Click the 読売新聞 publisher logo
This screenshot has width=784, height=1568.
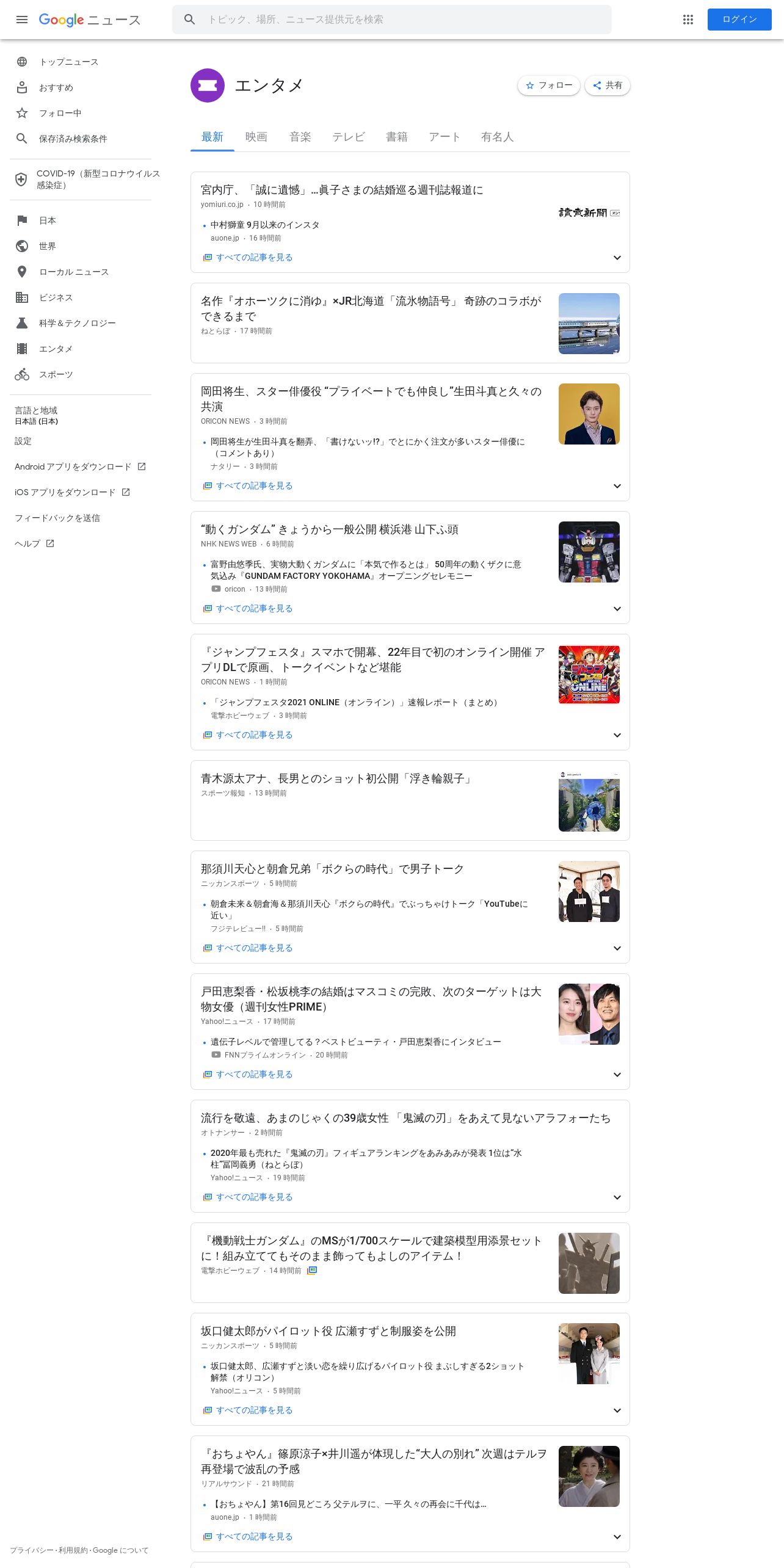coord(589,212)
